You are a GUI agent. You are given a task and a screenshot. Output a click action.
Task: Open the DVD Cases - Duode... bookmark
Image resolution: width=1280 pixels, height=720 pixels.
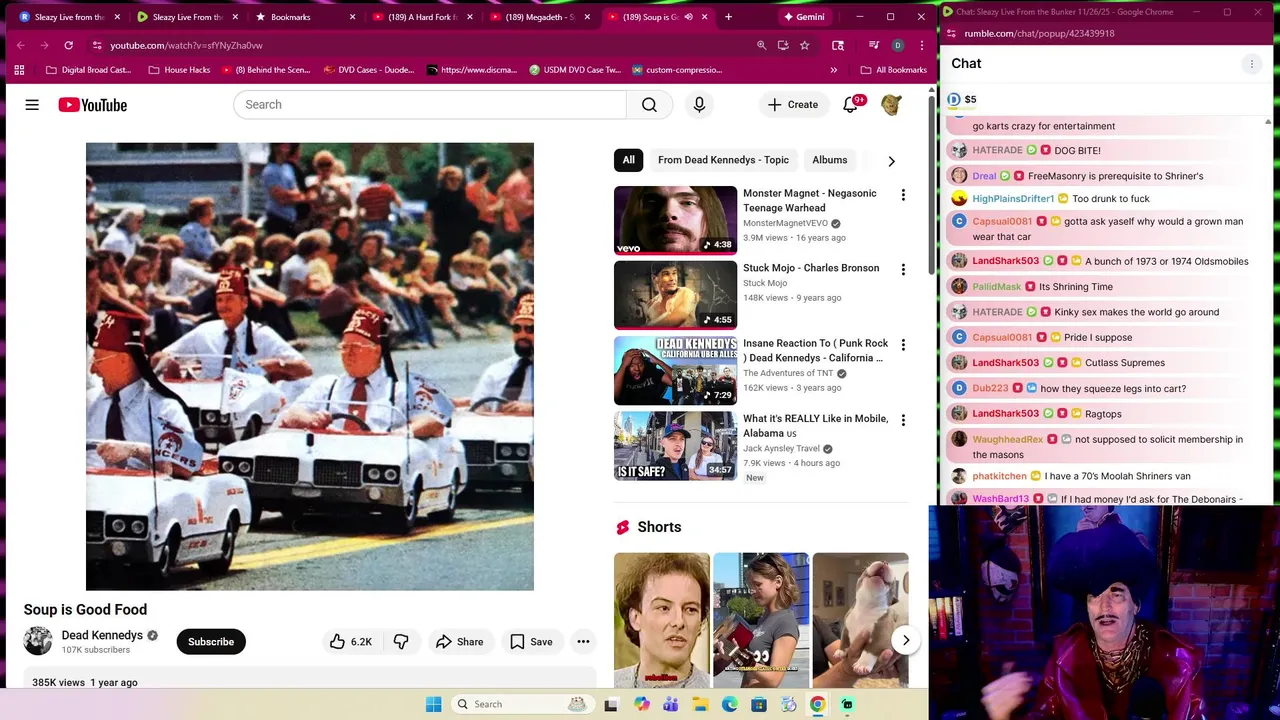(369, 70)
